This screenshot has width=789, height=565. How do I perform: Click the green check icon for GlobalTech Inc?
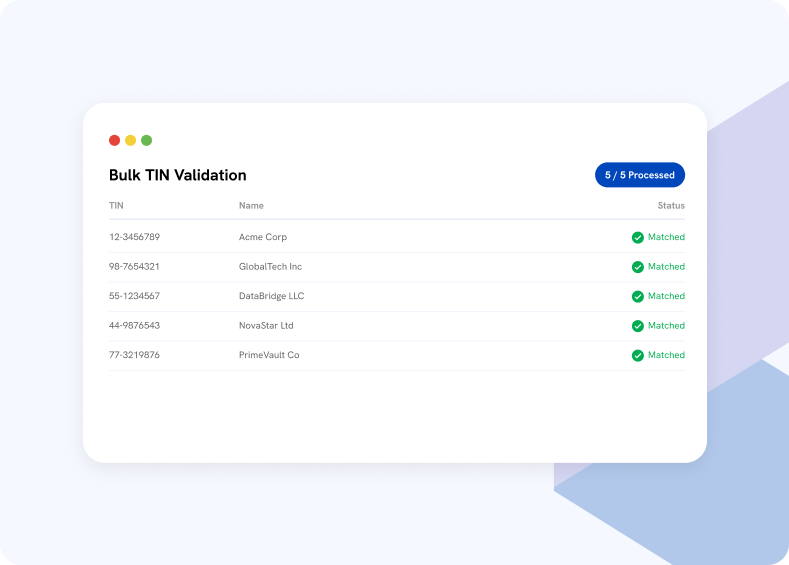(638, 267)
